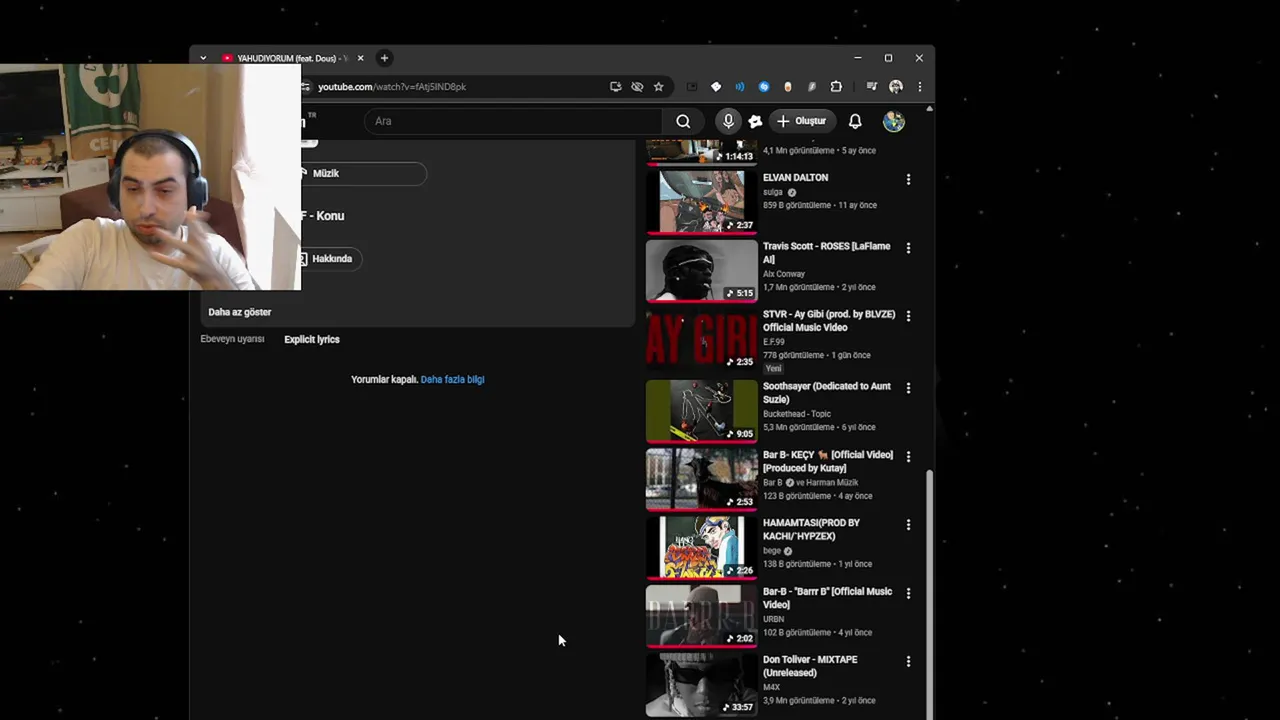1280x720 pixels.
Task: Open the 1:14:13 video thumbnail at top
Action: coord(701,151)
